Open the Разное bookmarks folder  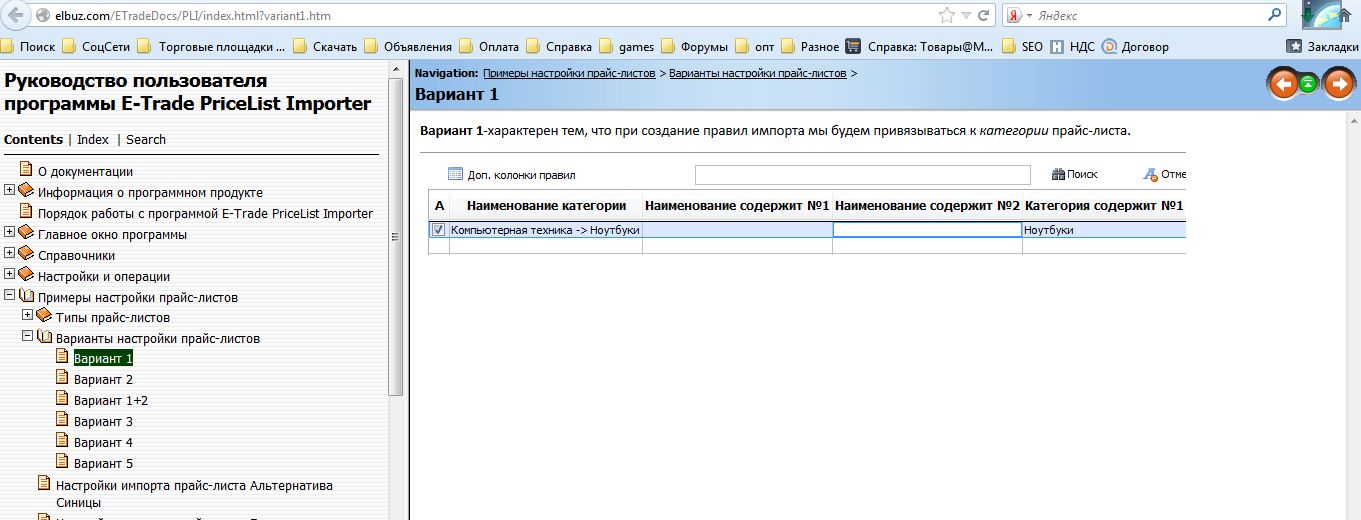[x=810, y=46]
